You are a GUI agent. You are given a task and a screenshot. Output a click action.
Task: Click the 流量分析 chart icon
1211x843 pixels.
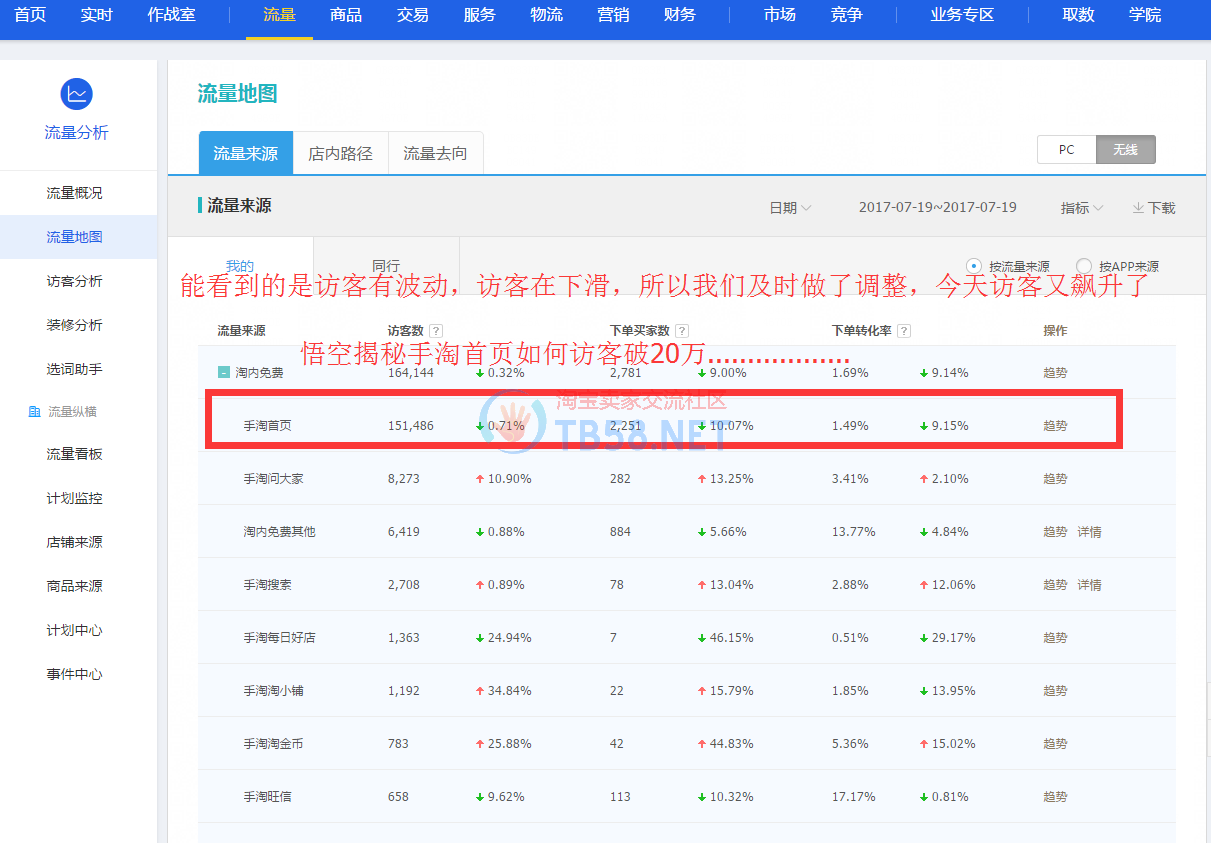77,94
